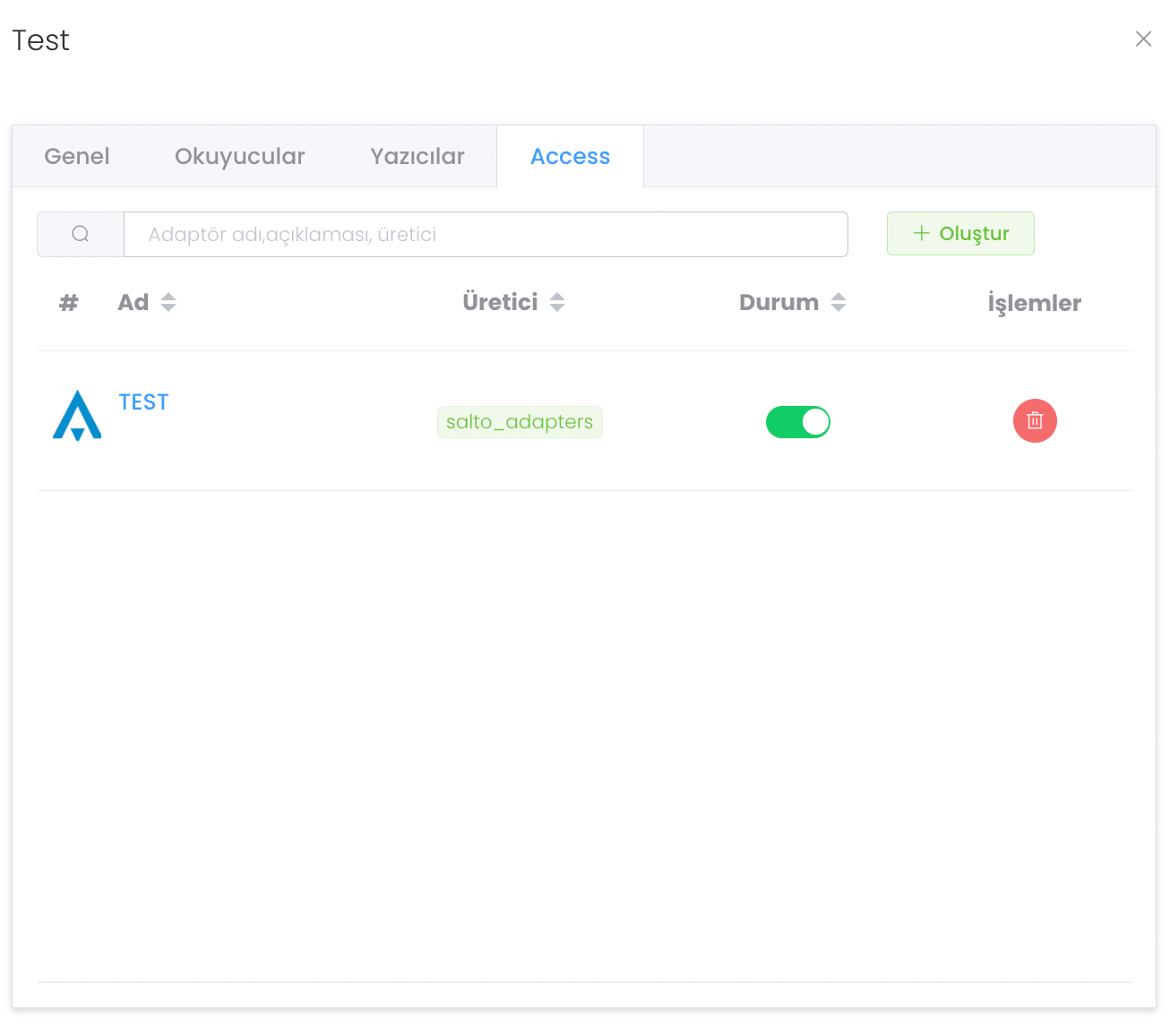Toggle sorting arrows beside Durum
1170x1036 pixels.
(839, 303)
